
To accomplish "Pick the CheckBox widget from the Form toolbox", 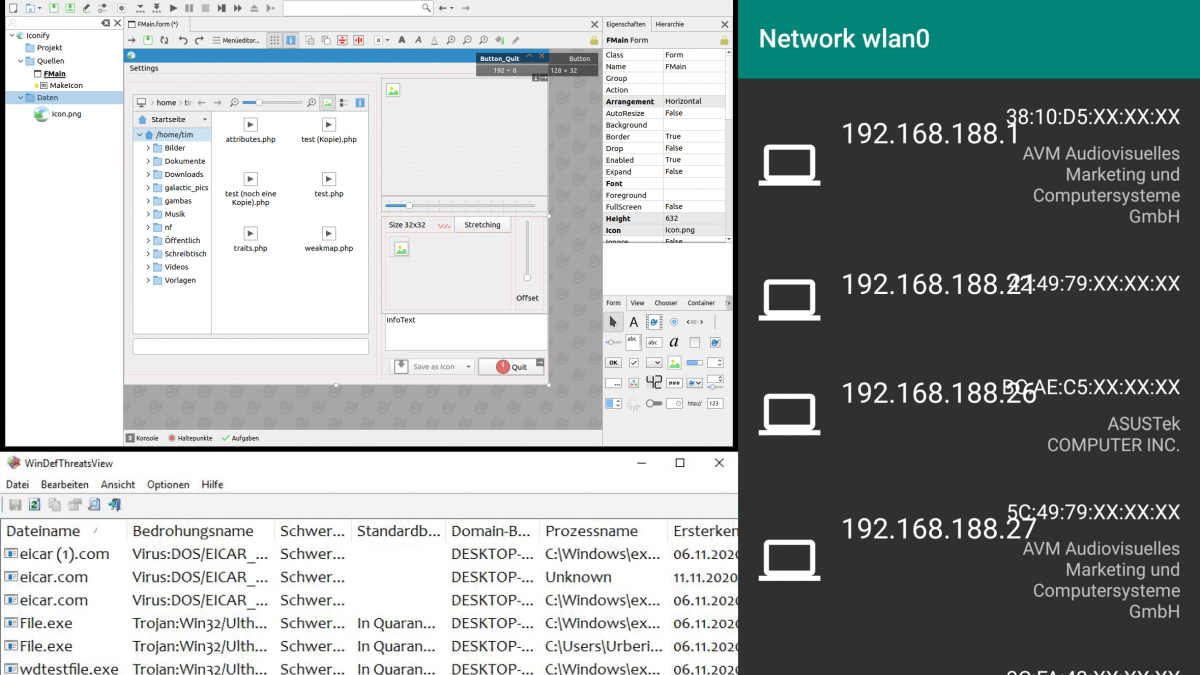I will click(x=634, y=362).
